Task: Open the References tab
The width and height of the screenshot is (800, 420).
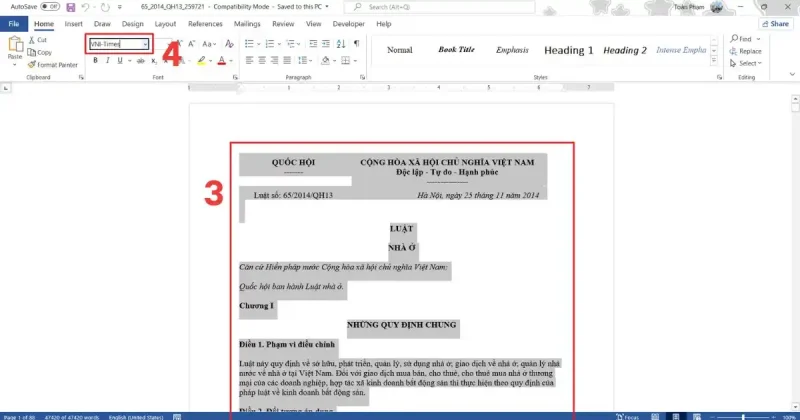Action: (205, 24)
